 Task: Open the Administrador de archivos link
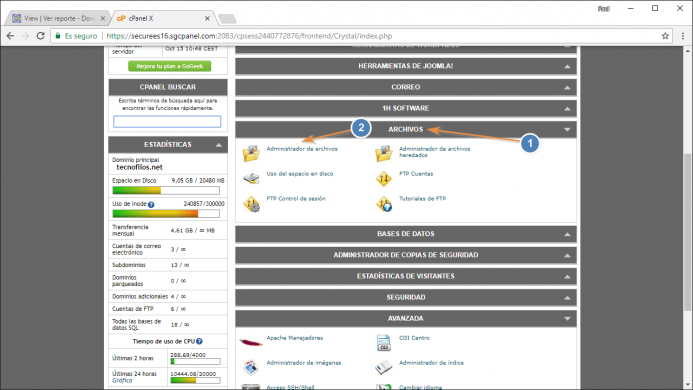coord(302,149)
